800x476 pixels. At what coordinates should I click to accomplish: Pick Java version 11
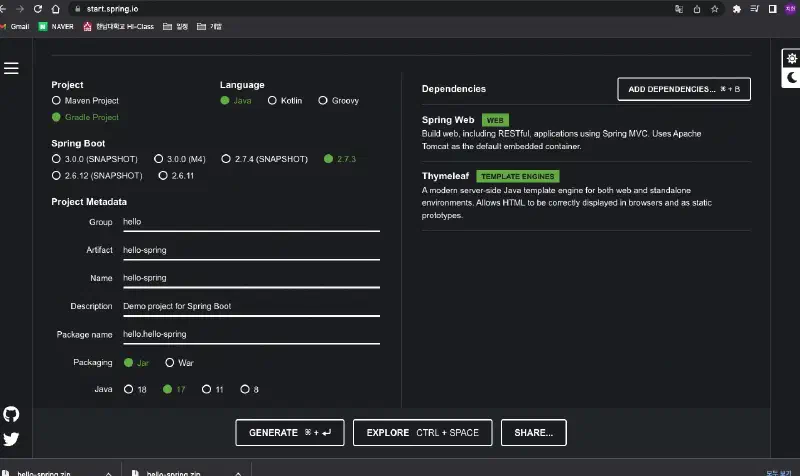207,389
